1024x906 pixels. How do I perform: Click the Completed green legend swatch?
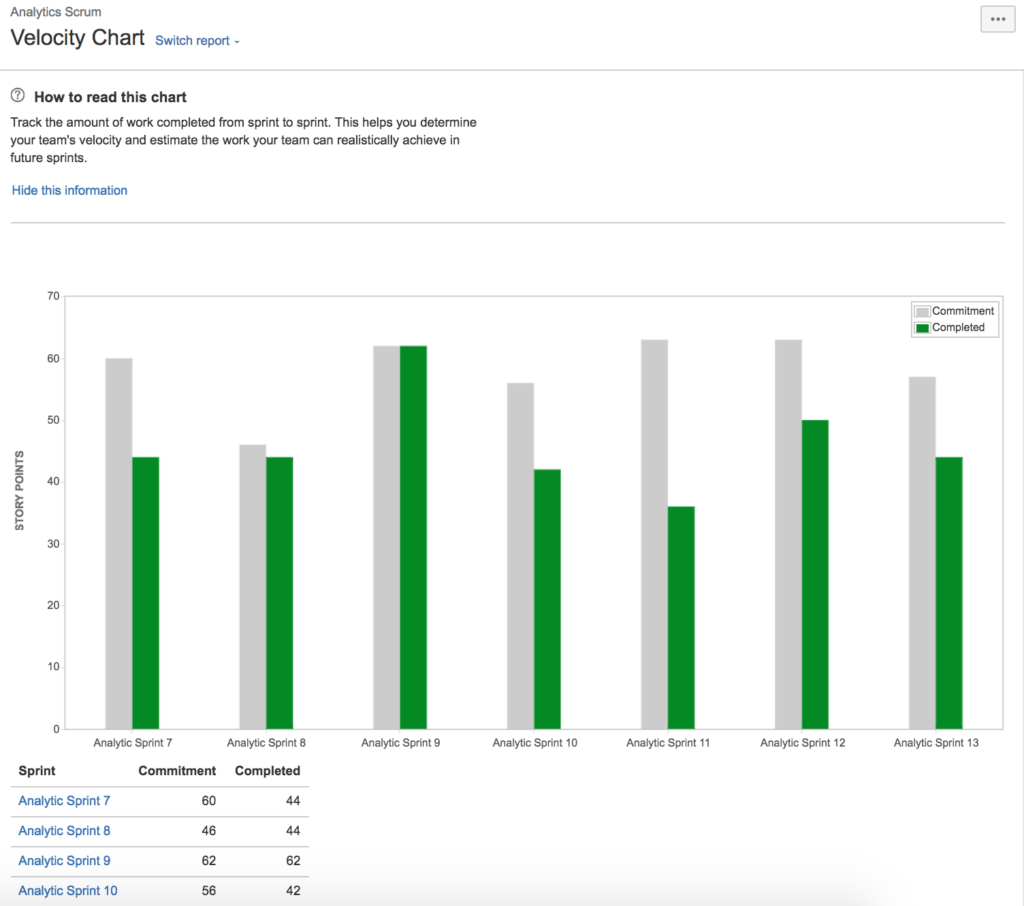point(922,326)
